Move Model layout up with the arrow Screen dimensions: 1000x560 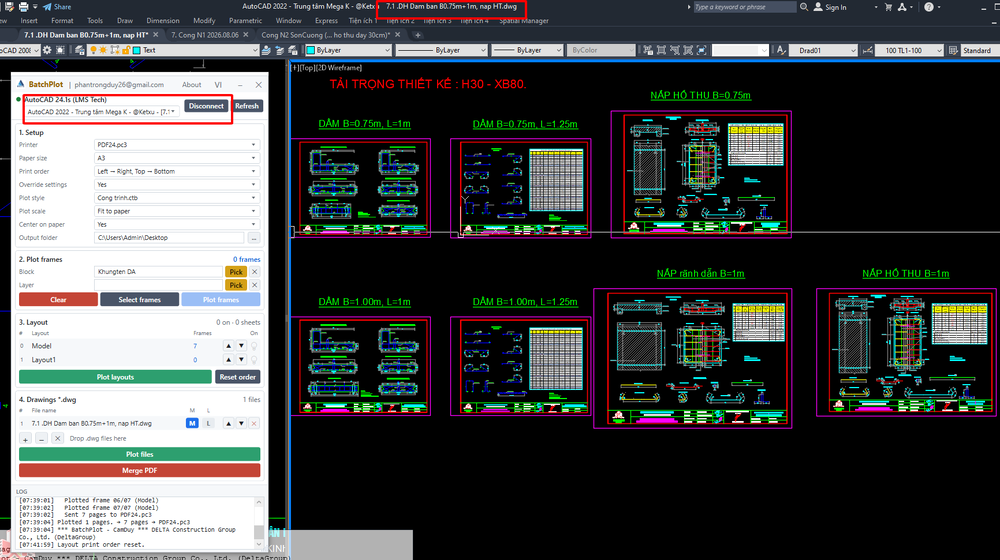[x=228, y=346]
